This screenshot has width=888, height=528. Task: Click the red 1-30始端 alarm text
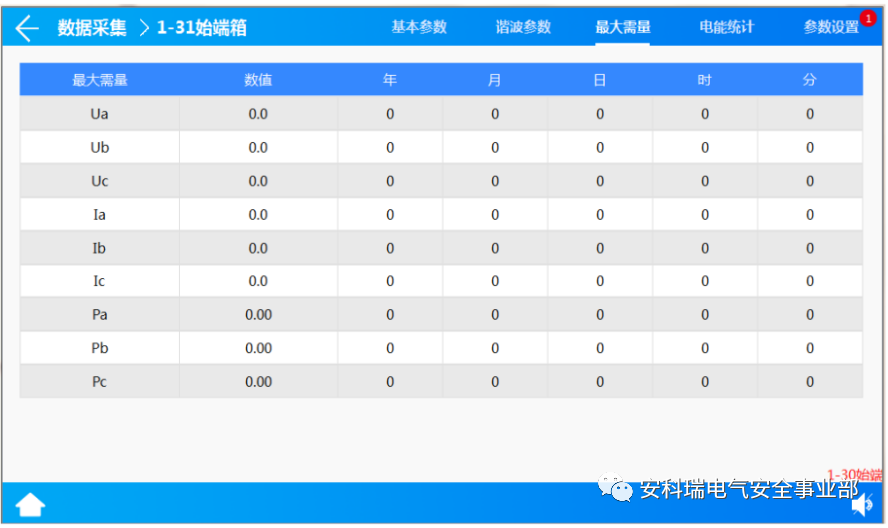pos(855,475)
